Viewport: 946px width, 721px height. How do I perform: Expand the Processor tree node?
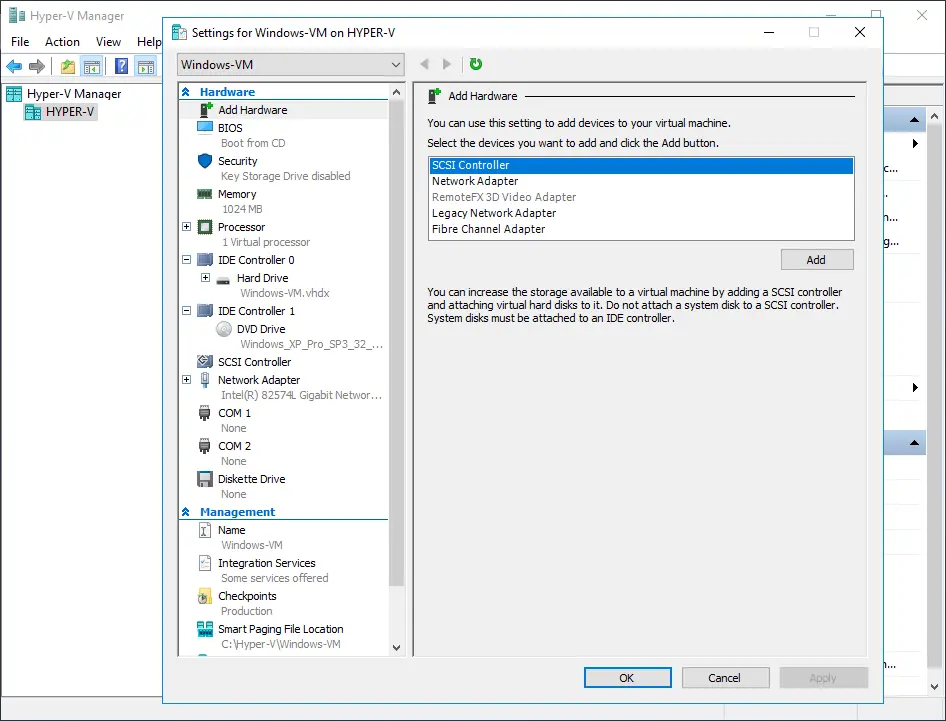point(187,227)
